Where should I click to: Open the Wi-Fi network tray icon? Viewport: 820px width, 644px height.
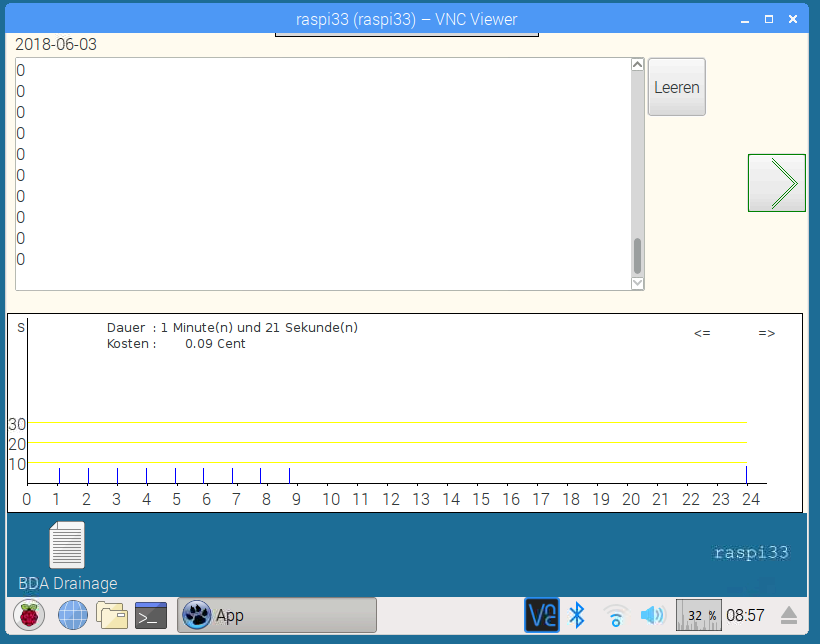pyautogui.click(x=616, y=616)
